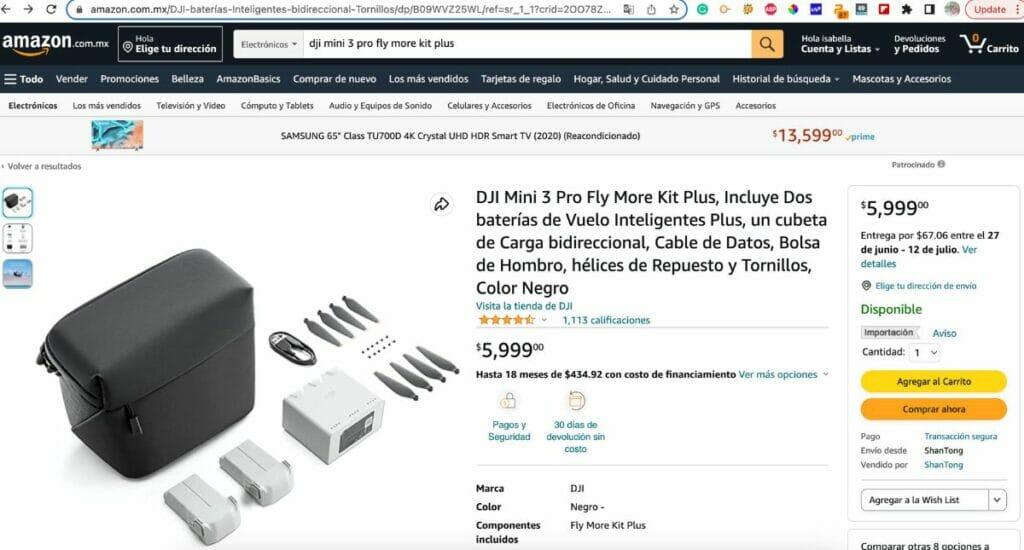Bookmark this page with the star icon

coord(674,9)
